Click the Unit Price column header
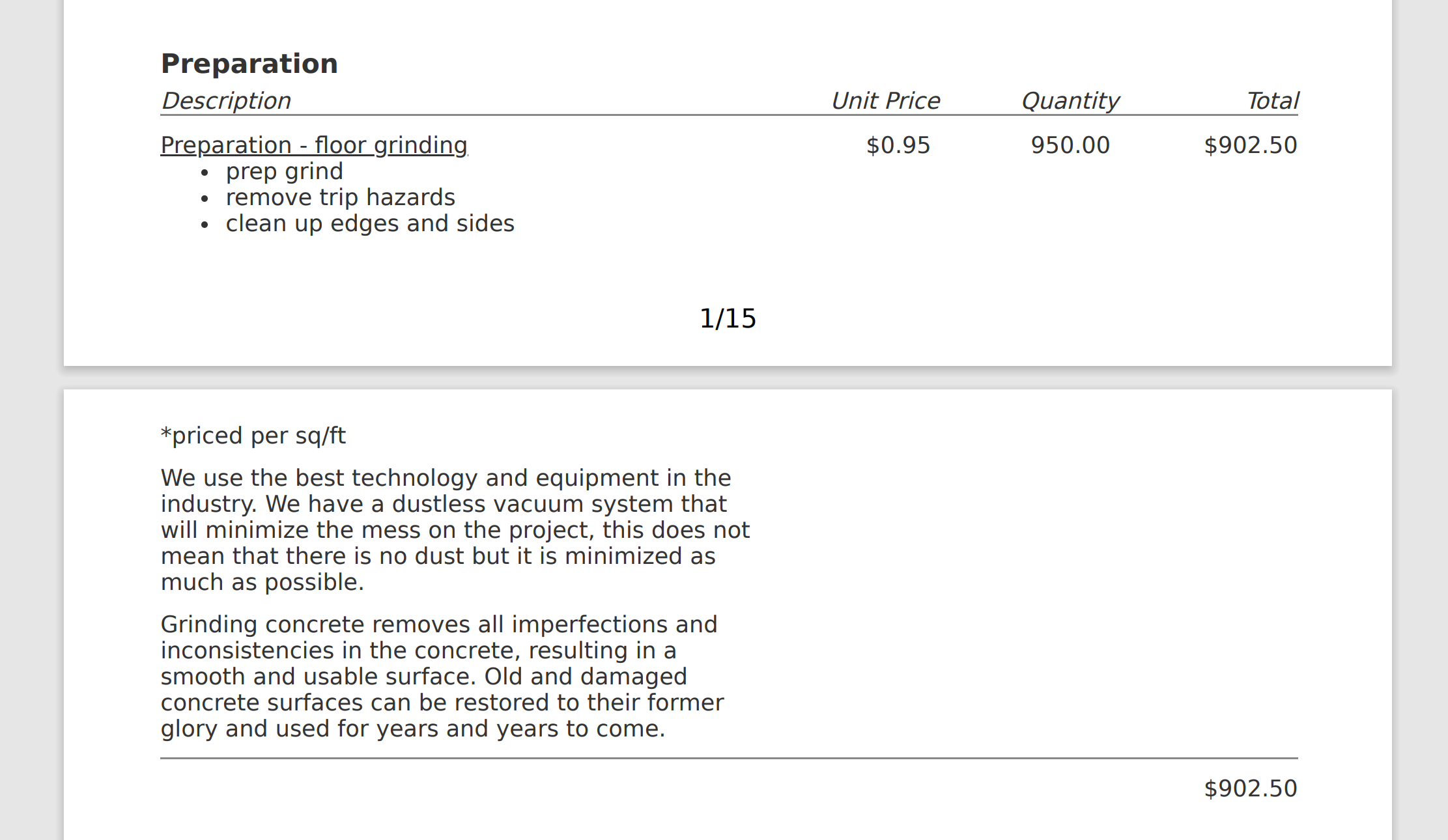1448x840 pixels. [885, 101]
